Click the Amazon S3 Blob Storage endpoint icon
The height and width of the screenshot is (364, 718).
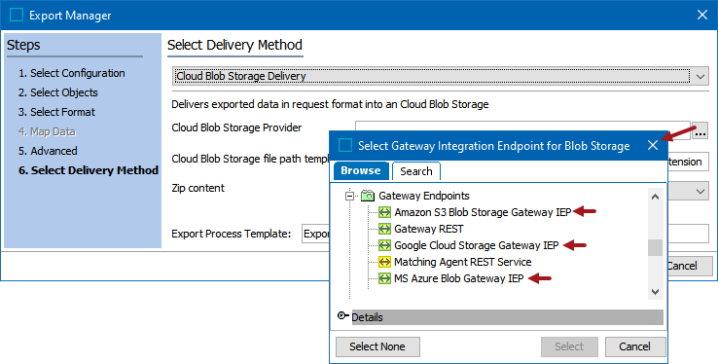click(x=384, y=212)
